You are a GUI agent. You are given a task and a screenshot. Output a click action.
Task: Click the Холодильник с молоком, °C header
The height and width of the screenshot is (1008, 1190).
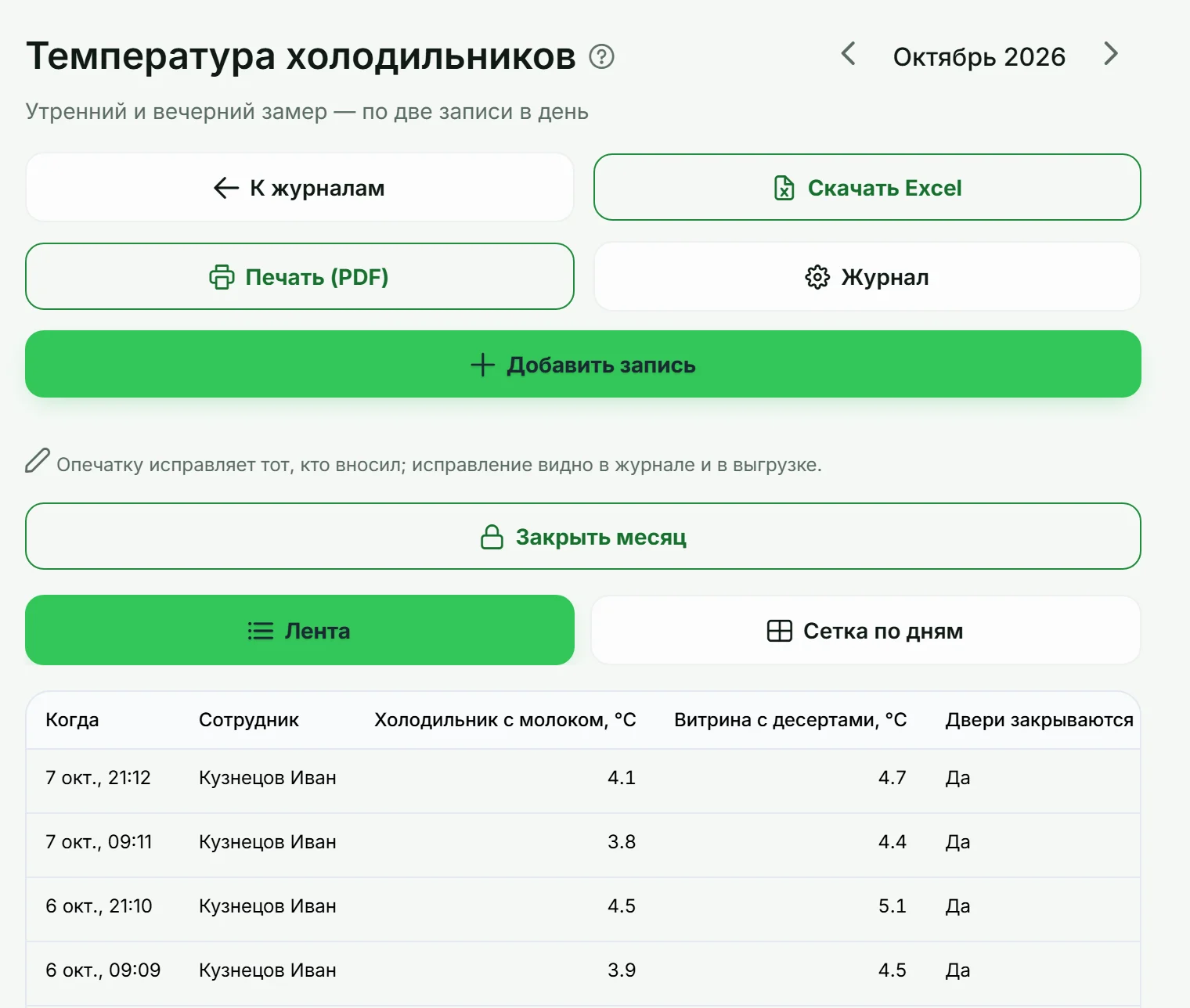pos(505,720)
